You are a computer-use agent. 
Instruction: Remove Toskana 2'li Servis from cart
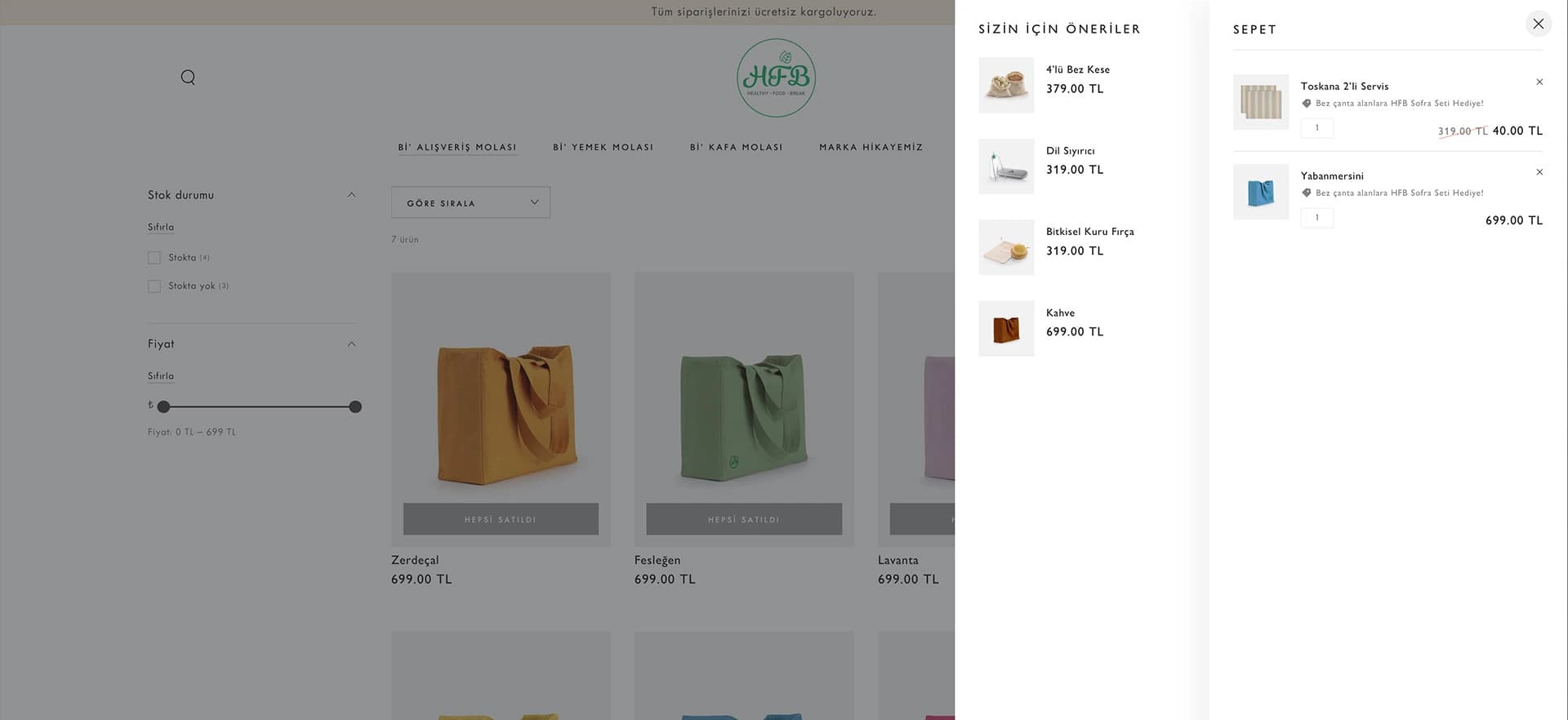click(1539, 82)
